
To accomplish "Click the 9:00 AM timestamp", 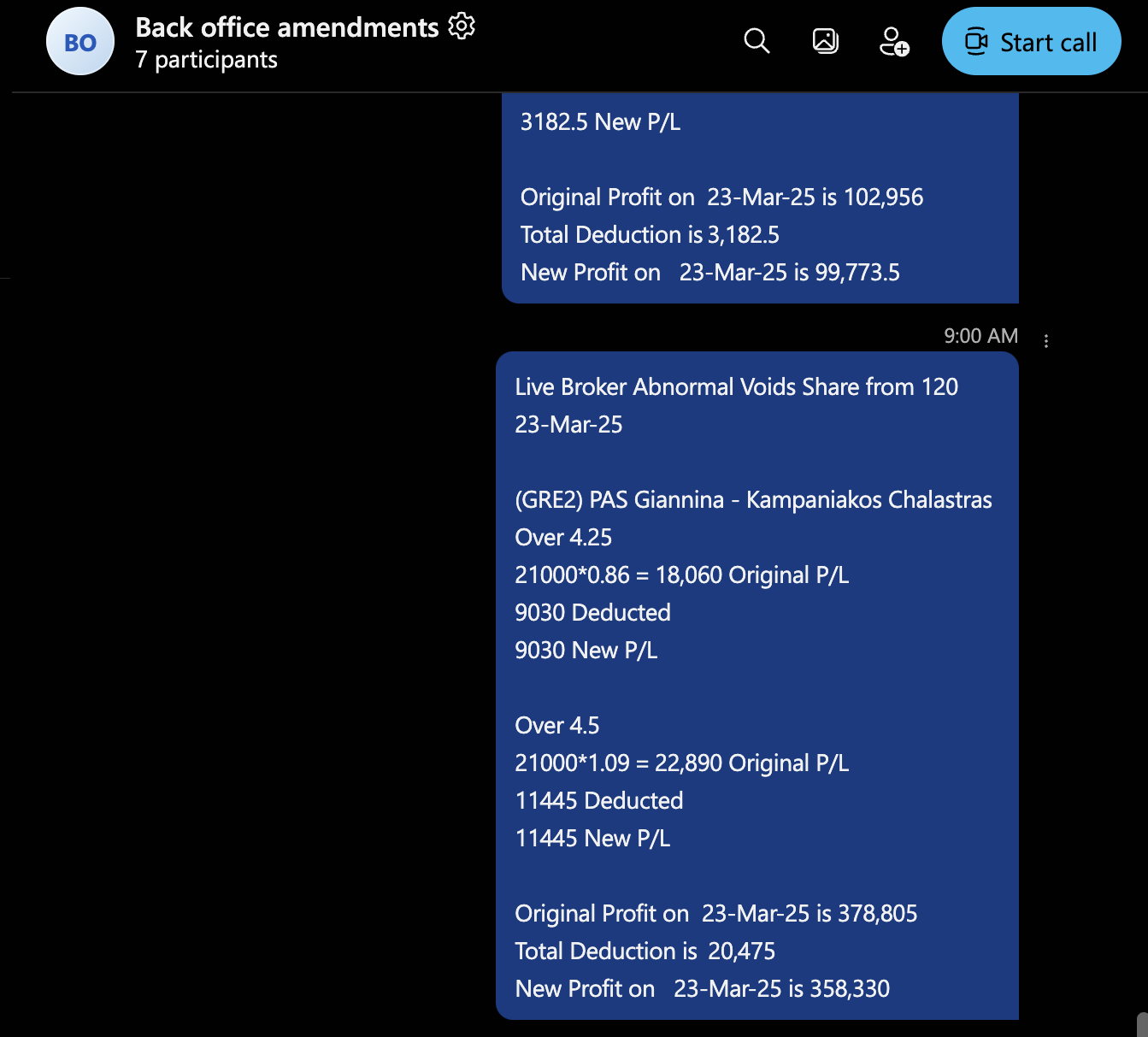I will pyautogui.click(x=980, y=336).
